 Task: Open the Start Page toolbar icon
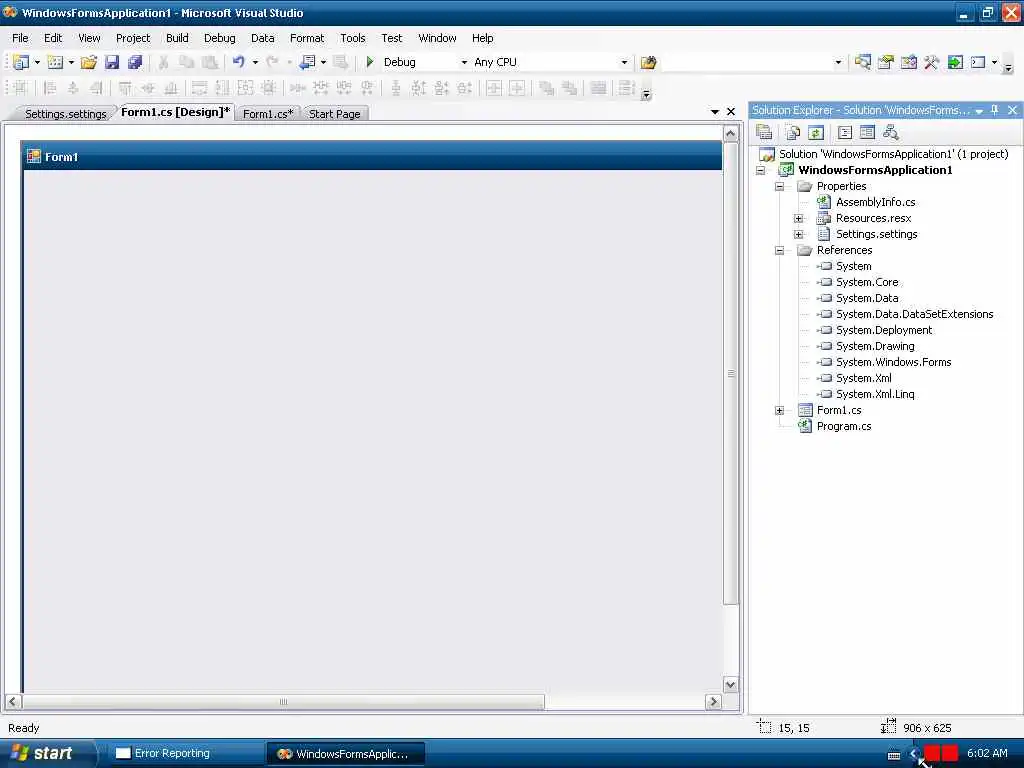click(x=955, y=62)
